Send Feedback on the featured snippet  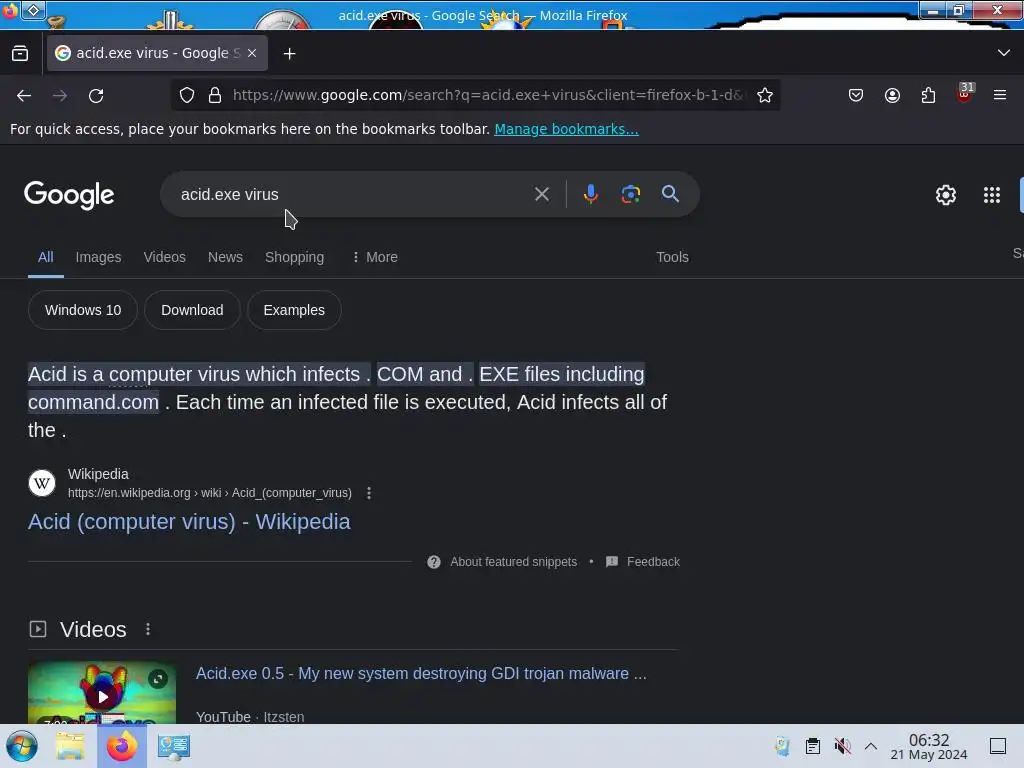point(643,562)
